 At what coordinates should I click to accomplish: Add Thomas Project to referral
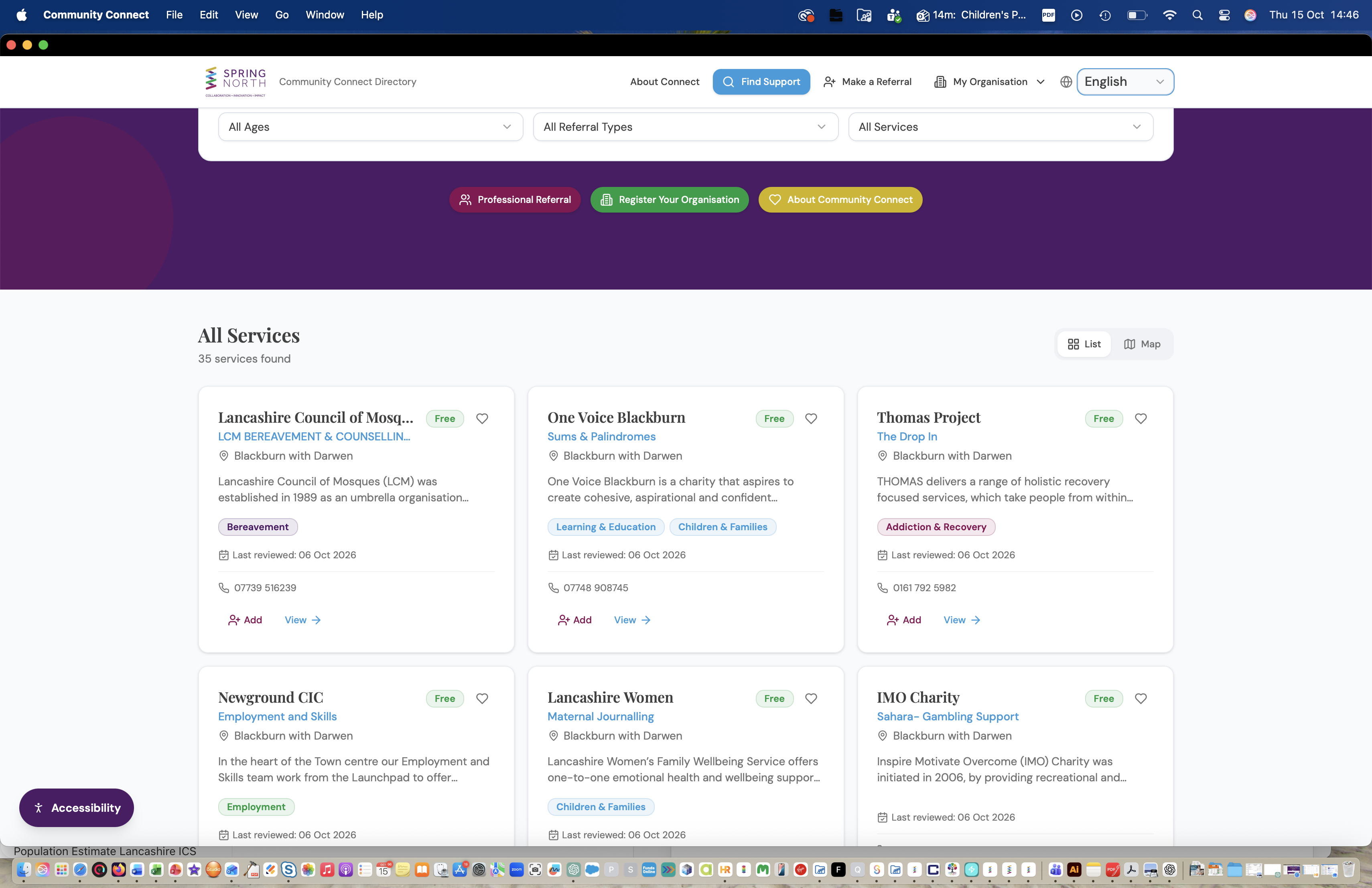[x=905, y=620]
